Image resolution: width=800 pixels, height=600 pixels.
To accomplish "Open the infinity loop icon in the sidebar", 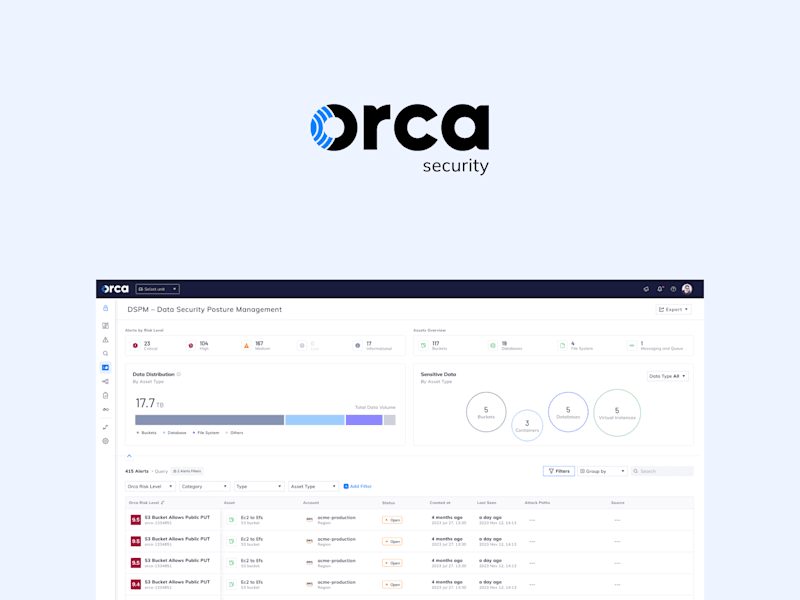I will pyautogui.click(x=106, y=409).
